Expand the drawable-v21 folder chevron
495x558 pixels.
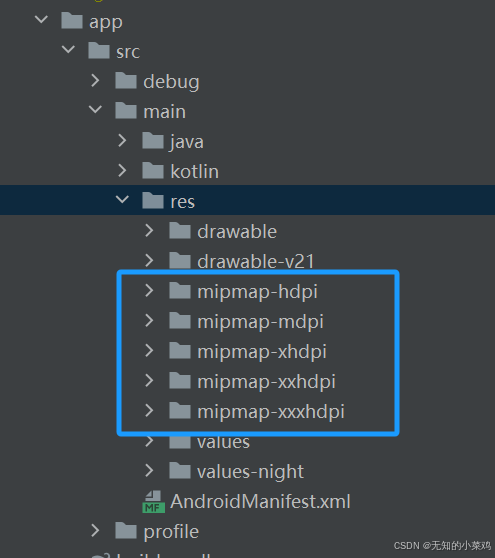click(149, 260)
